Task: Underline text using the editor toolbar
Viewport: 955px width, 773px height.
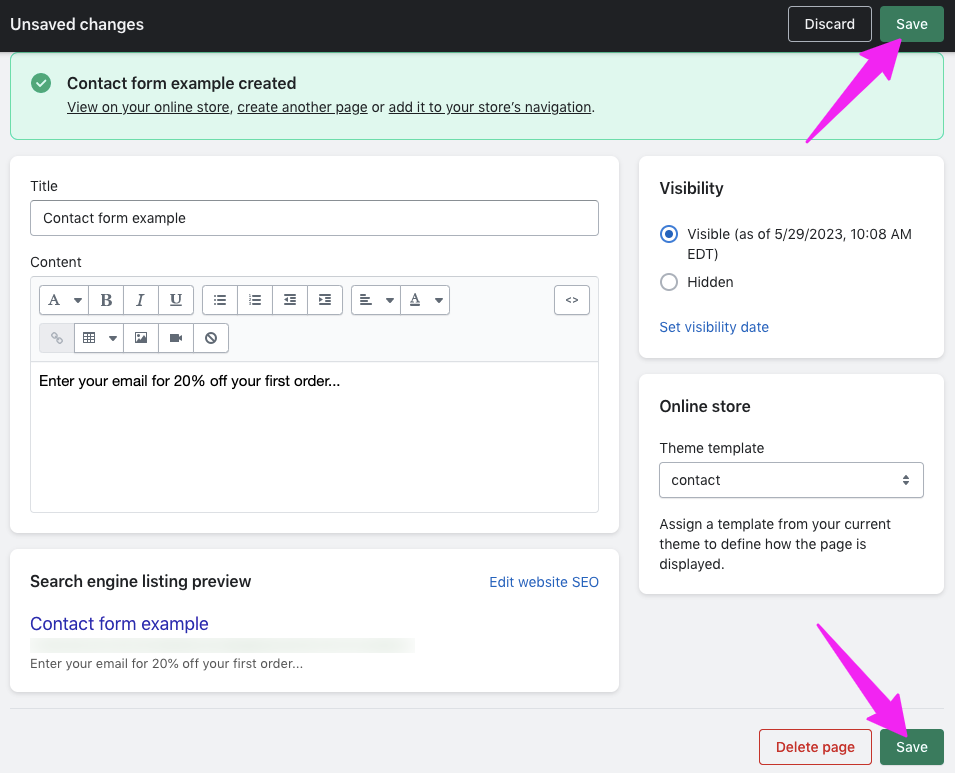Action: click(x=176, y=299)
